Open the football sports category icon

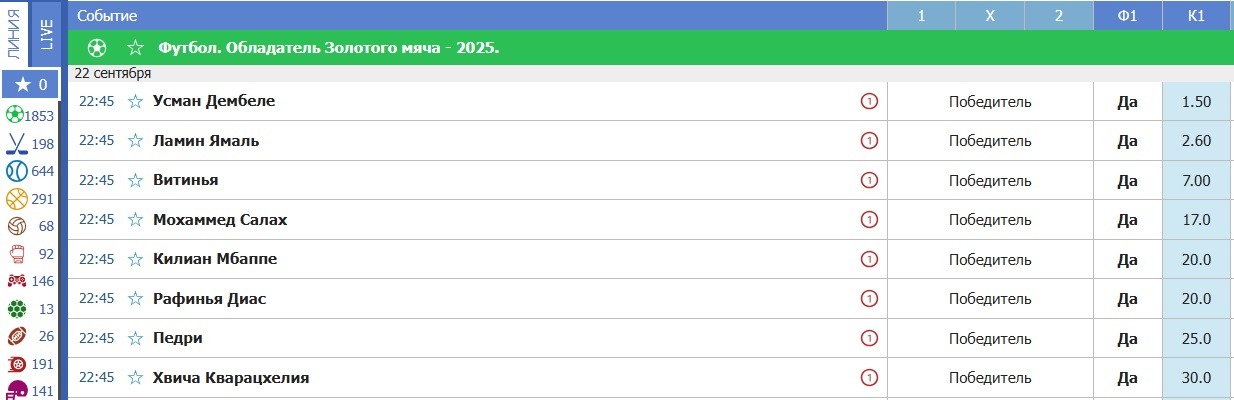[15, 115]
